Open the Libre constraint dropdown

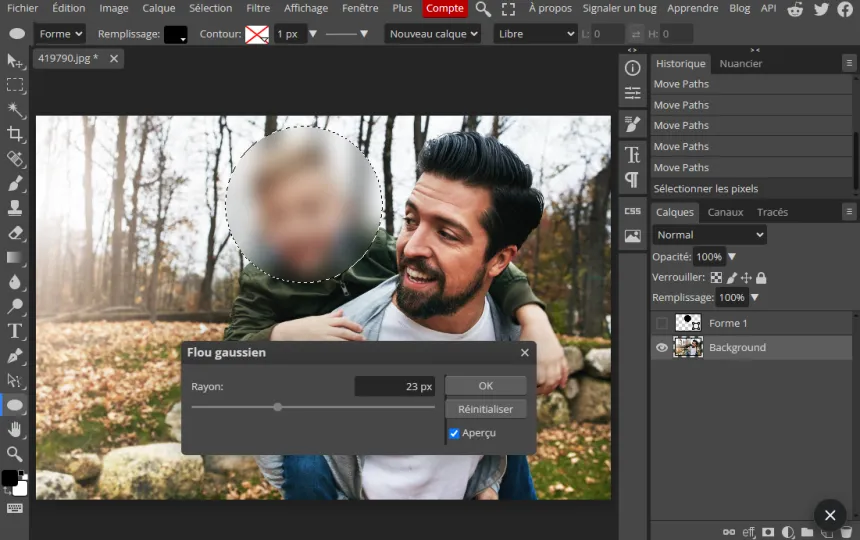pyautogui.click(x=535, y=34)
